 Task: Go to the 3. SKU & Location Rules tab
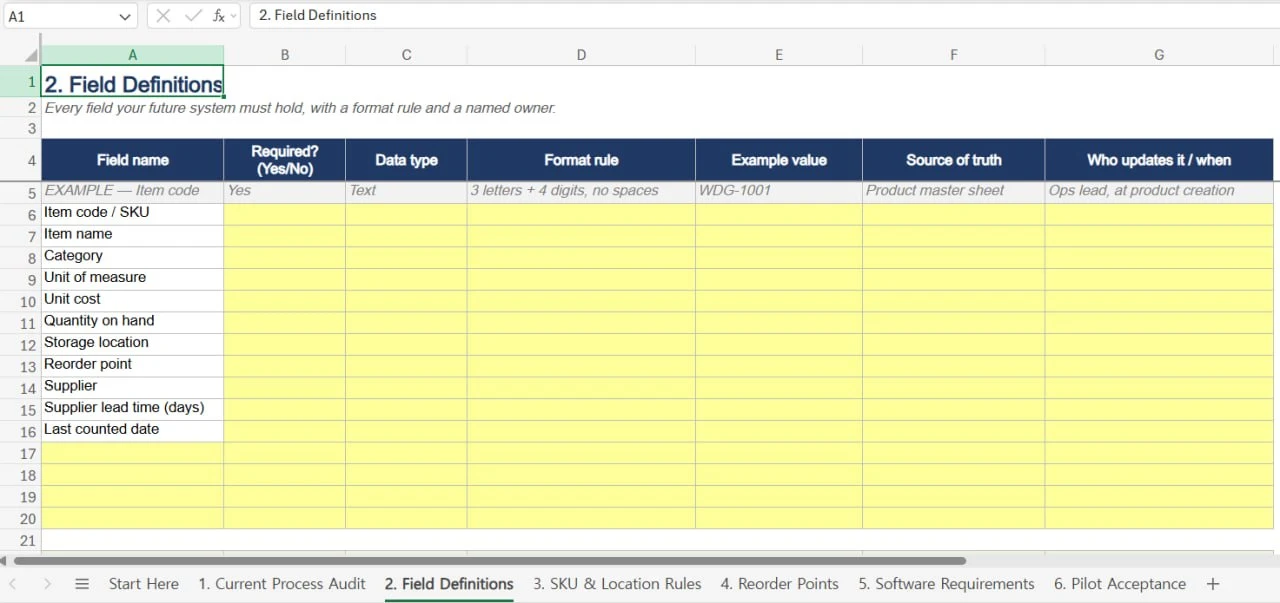617,584
